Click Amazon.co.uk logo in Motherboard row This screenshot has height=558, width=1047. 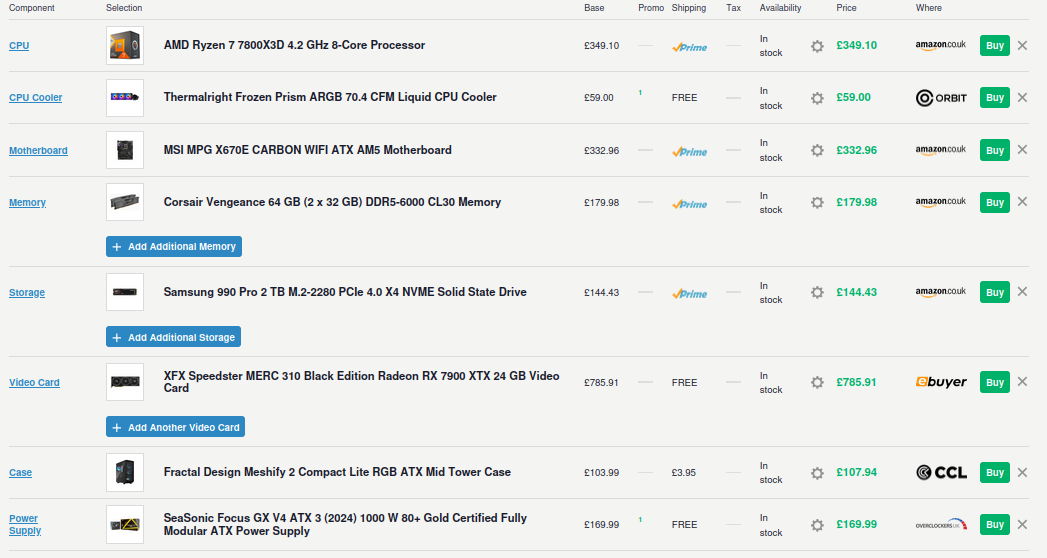941,150
